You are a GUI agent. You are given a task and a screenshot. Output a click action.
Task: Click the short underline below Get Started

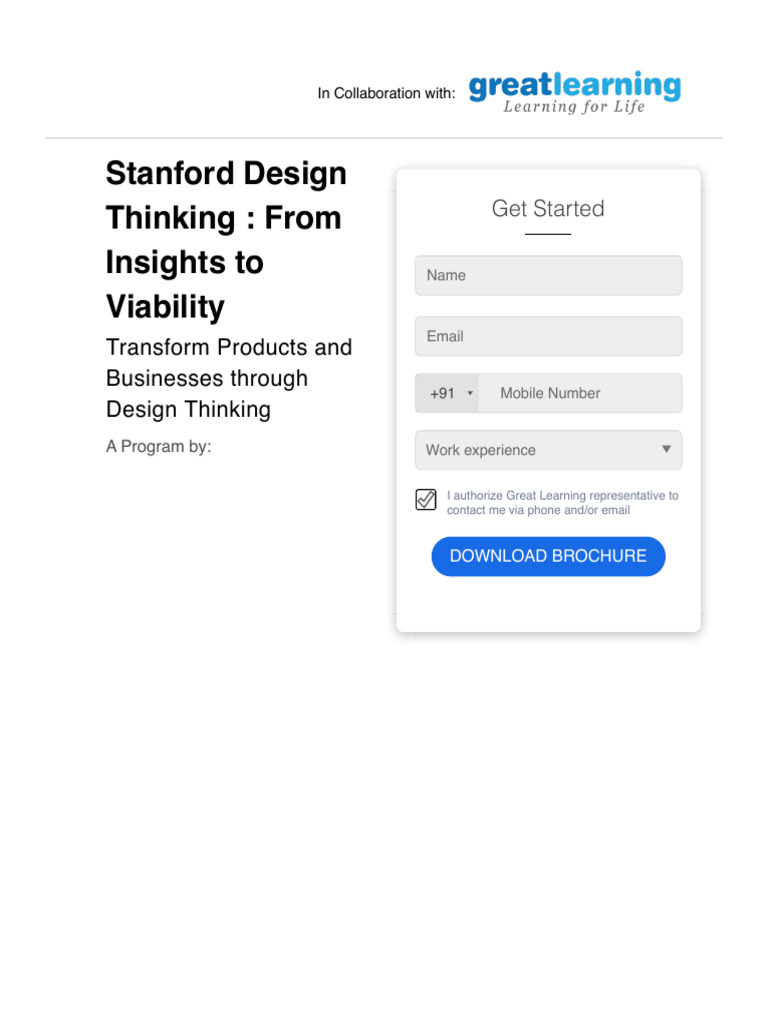[x=548, y=234]
